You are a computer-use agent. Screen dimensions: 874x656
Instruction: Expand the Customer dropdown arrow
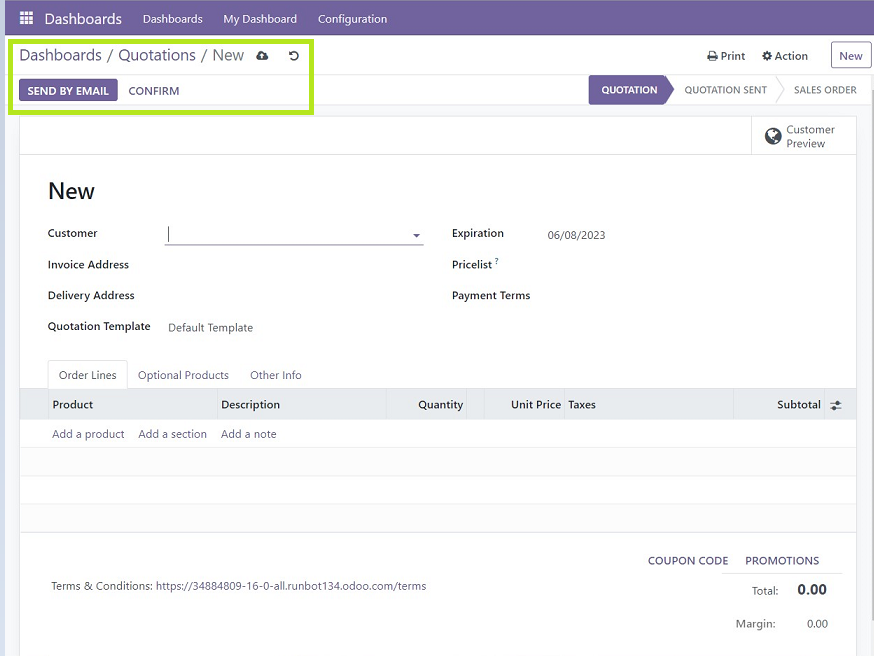coord(416,236)
